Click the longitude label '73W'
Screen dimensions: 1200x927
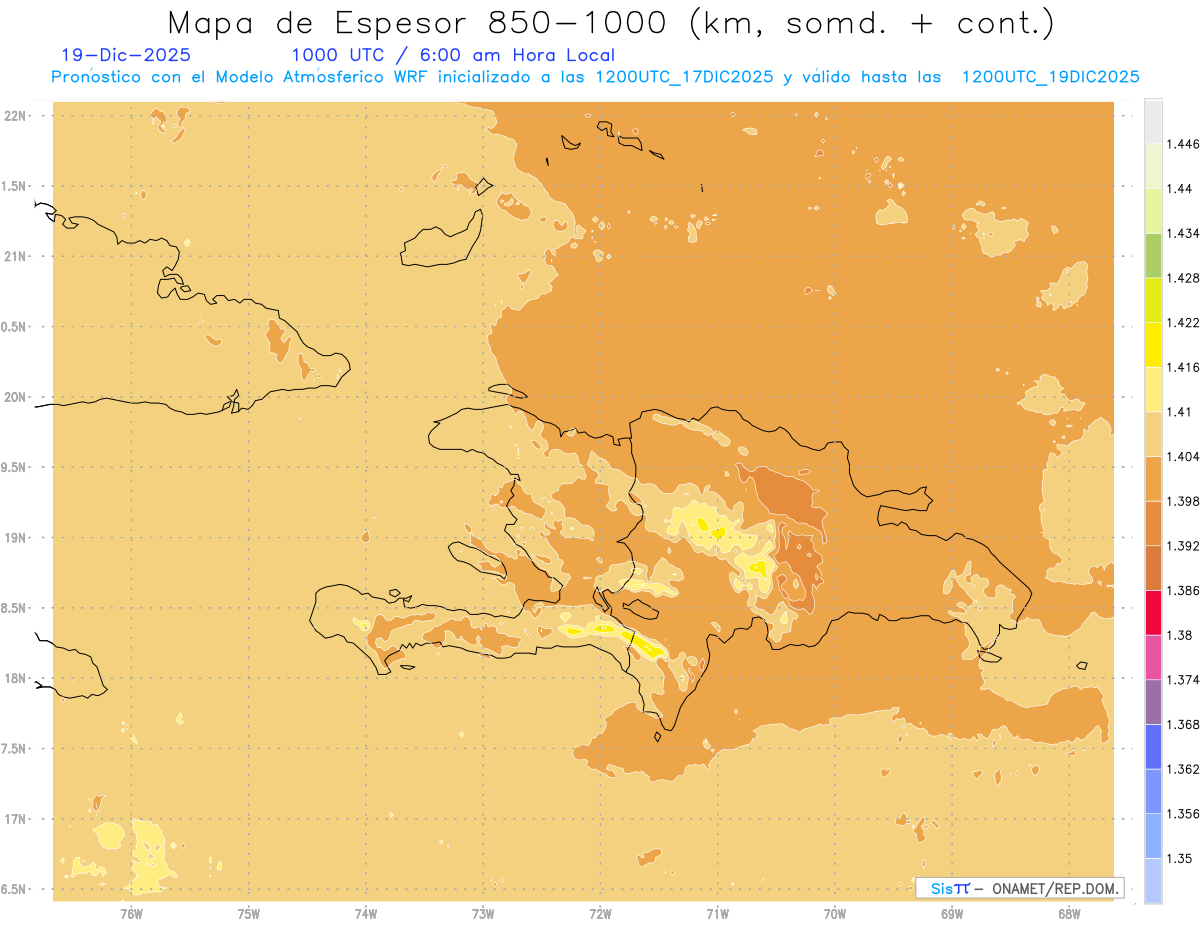(x=483, y=914)
